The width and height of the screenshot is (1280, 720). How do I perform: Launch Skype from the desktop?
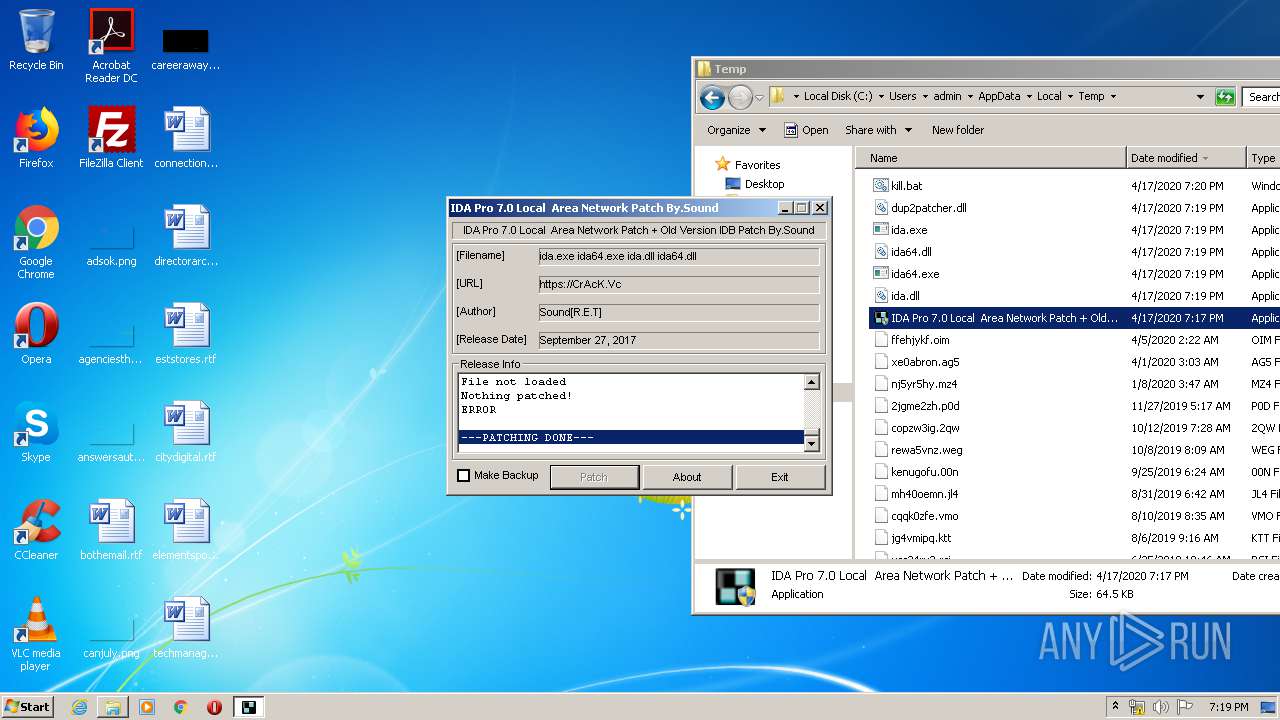click(36, 431)
